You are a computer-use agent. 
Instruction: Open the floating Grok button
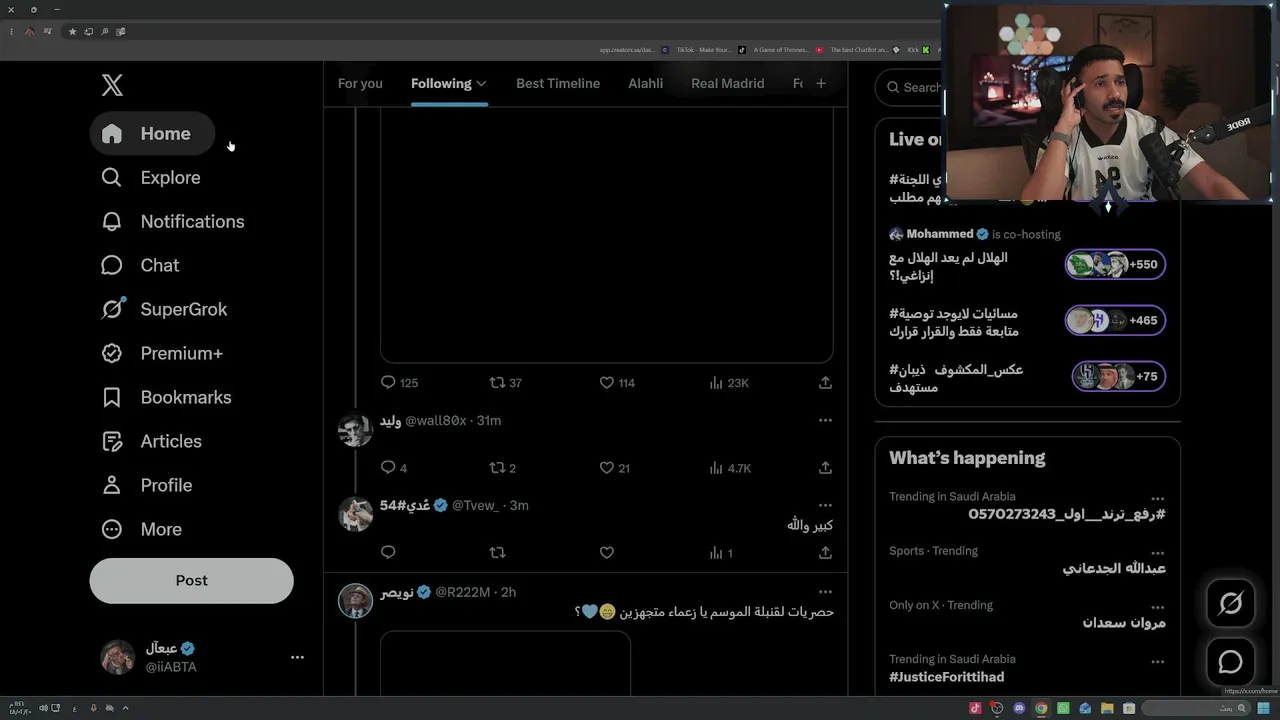(1230, 604)
